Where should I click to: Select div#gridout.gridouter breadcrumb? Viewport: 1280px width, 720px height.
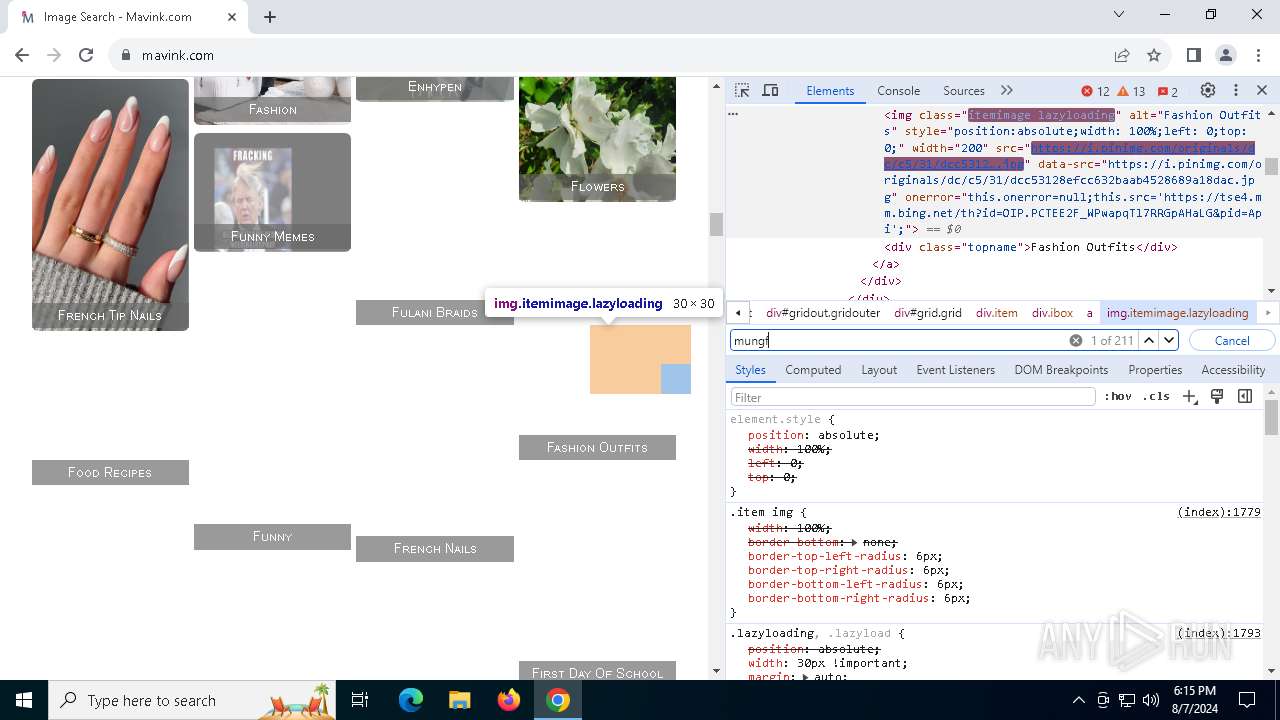(x=823, y=313)
